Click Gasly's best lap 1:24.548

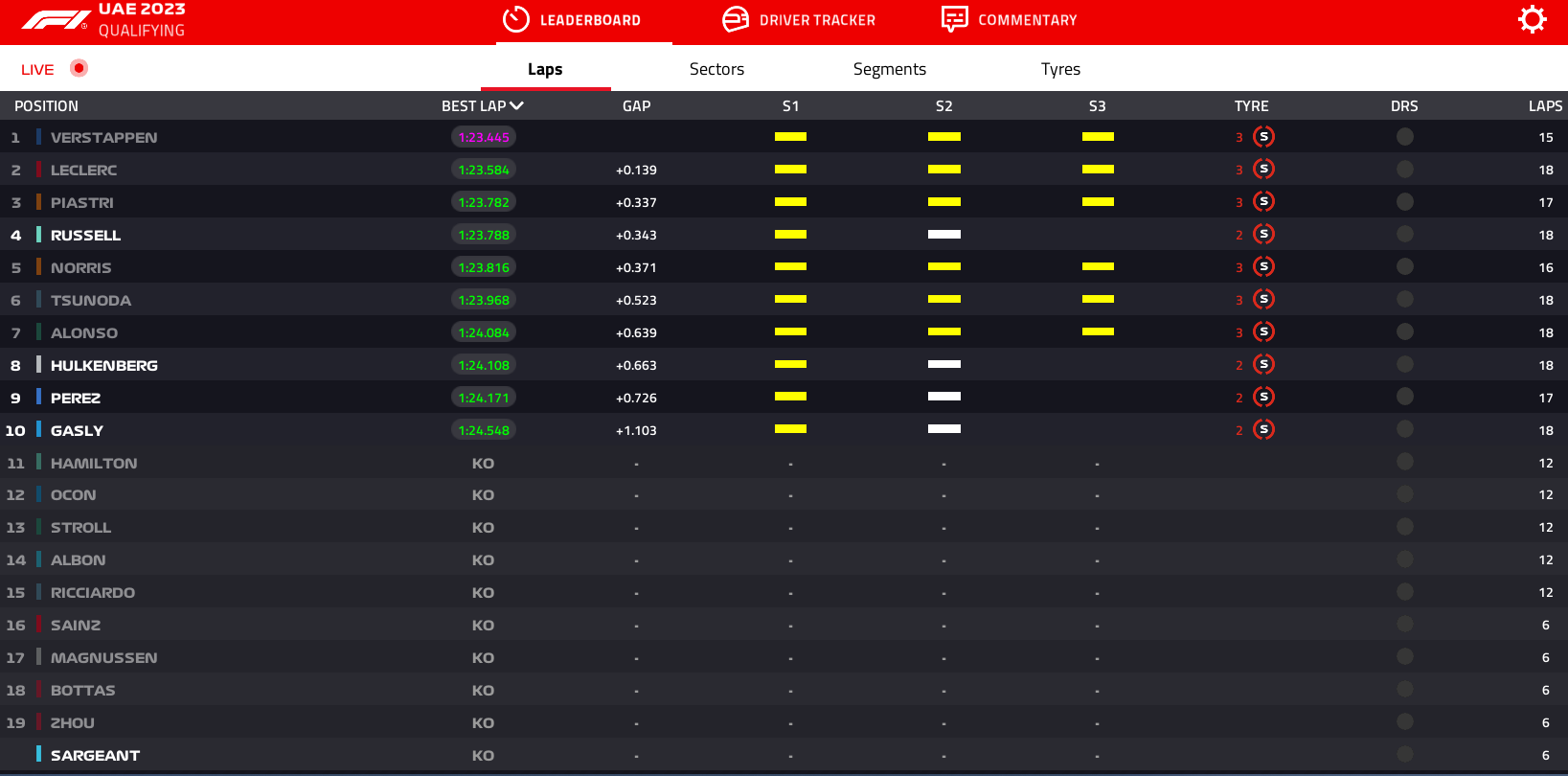coord(484,430)
